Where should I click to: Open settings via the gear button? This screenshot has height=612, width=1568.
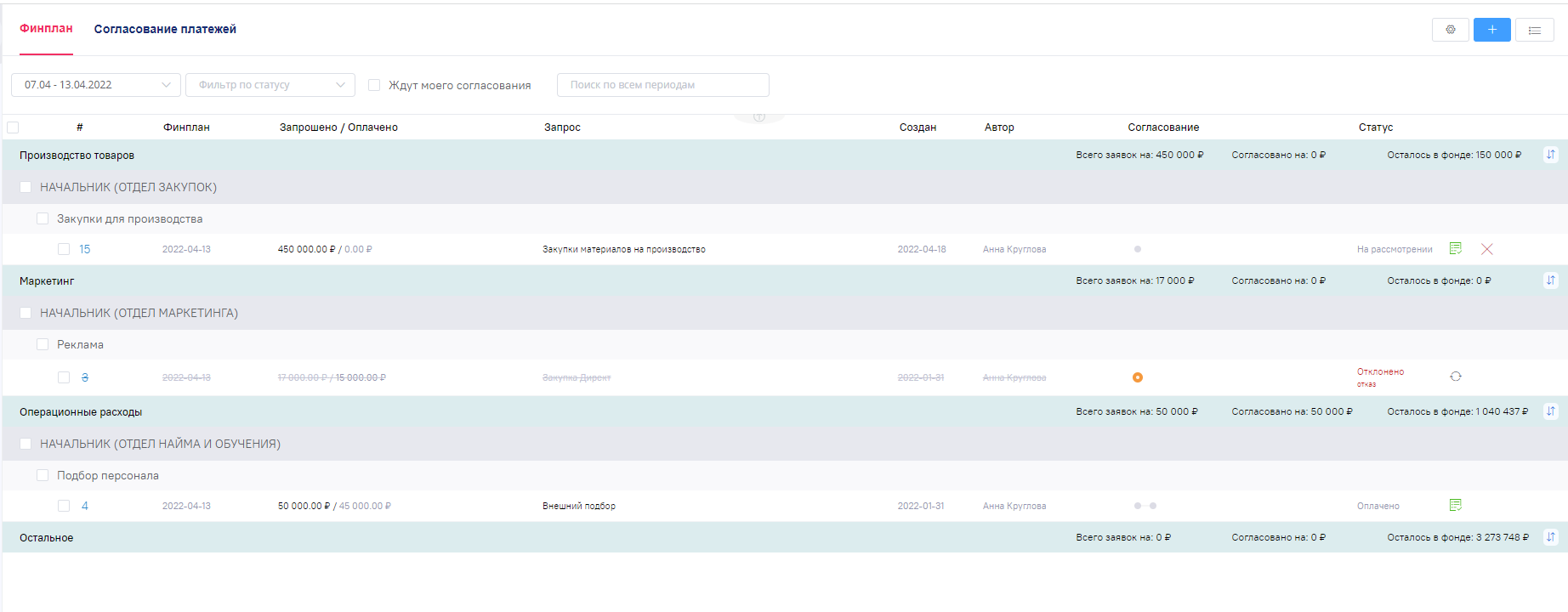[1450, 30]
